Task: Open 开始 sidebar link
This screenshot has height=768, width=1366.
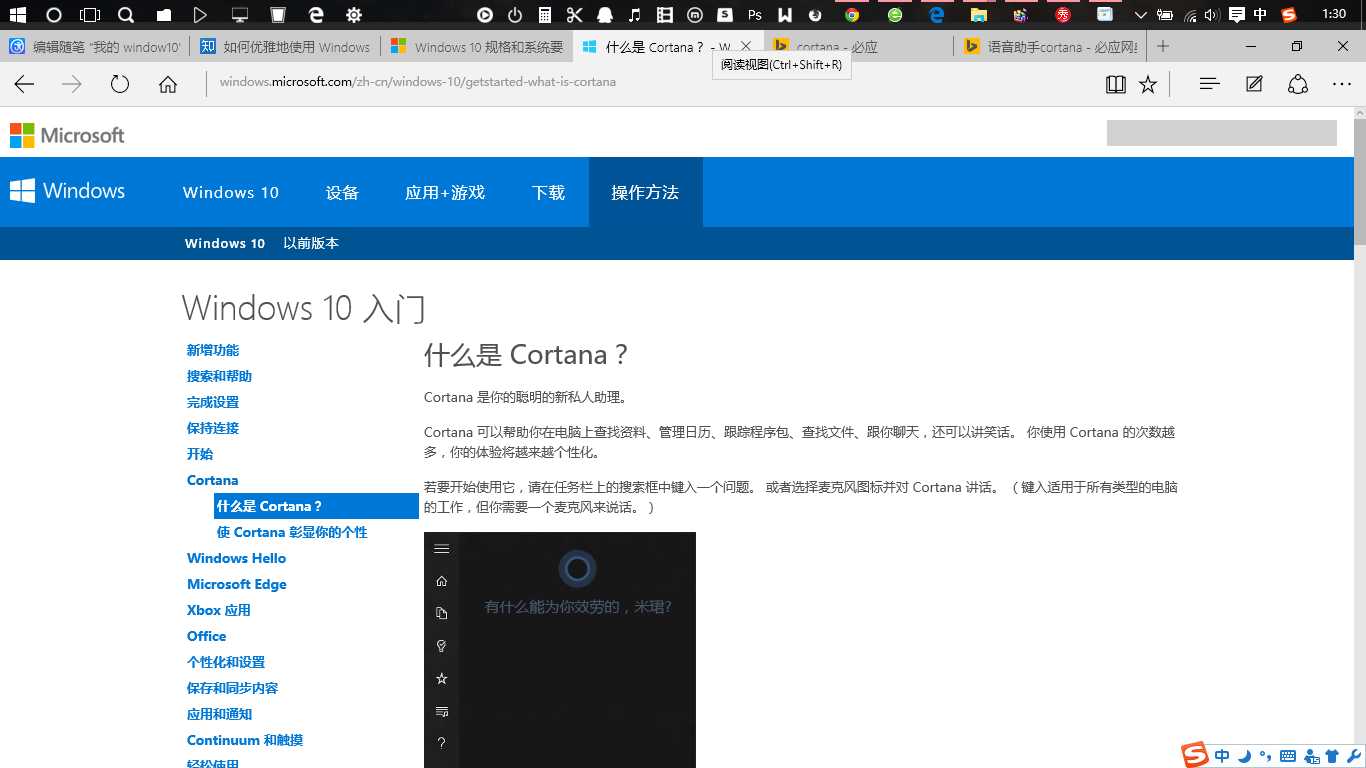Action: [x=200, y=454]
